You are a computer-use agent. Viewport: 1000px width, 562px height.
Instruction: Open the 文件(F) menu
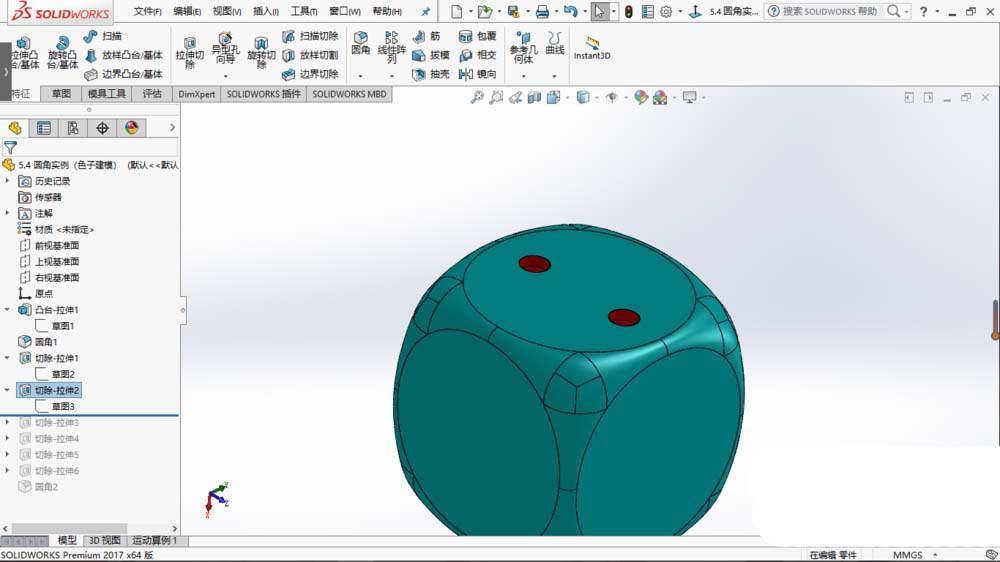(147, 11)
